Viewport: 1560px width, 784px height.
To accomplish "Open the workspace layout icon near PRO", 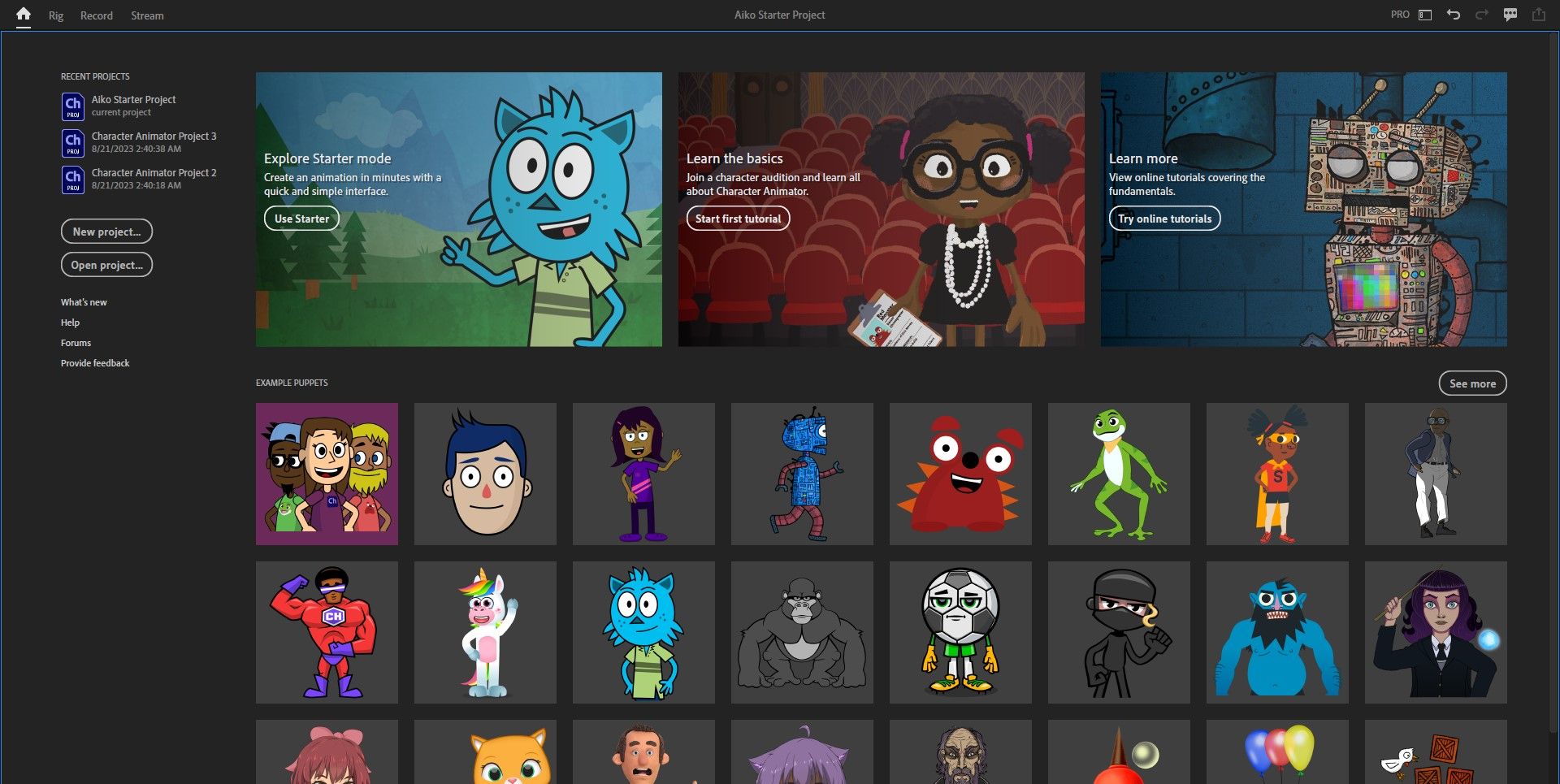I will [1424, 15].
